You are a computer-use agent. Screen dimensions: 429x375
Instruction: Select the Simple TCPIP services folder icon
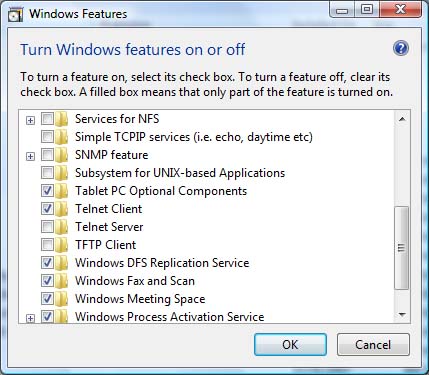pos(61,137)
